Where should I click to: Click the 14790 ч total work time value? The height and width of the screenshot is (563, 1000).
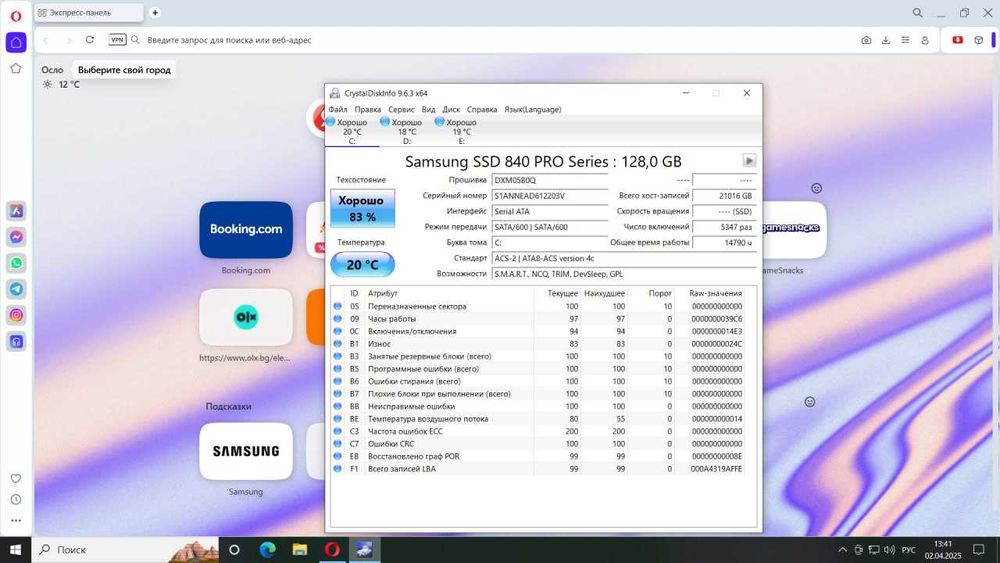pos(724,242)
